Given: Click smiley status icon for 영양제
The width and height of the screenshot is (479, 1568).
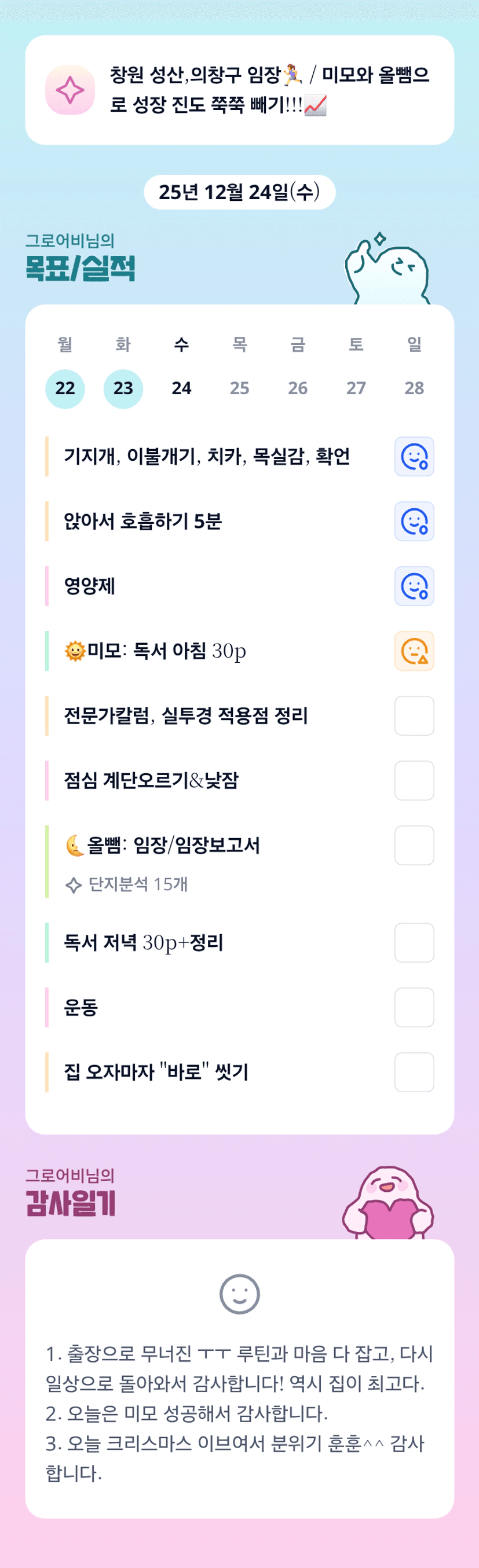Looking at the screenshot, I should click(414, 586).
